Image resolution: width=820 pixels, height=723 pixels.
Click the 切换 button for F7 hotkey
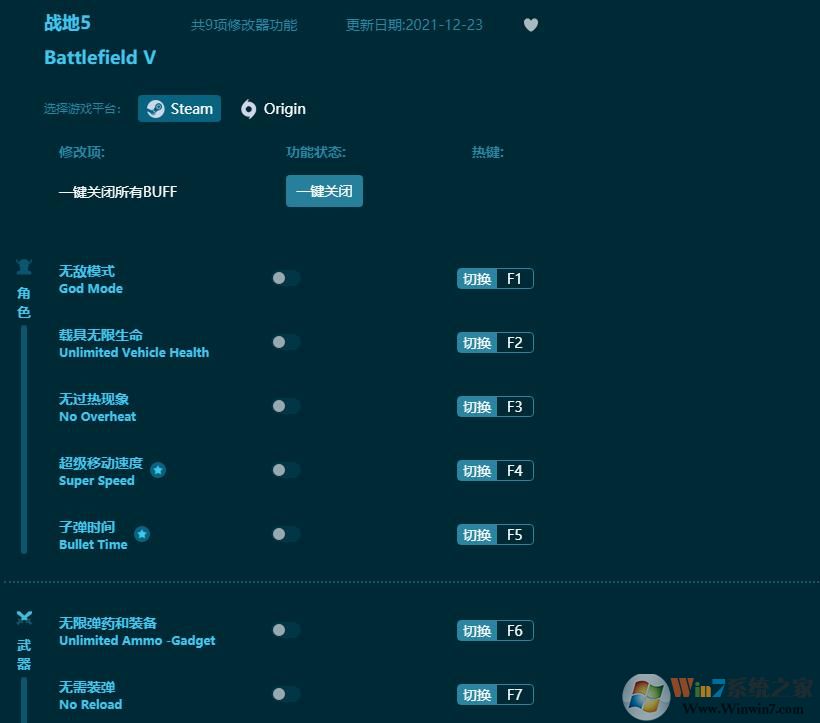click(477, 694)
